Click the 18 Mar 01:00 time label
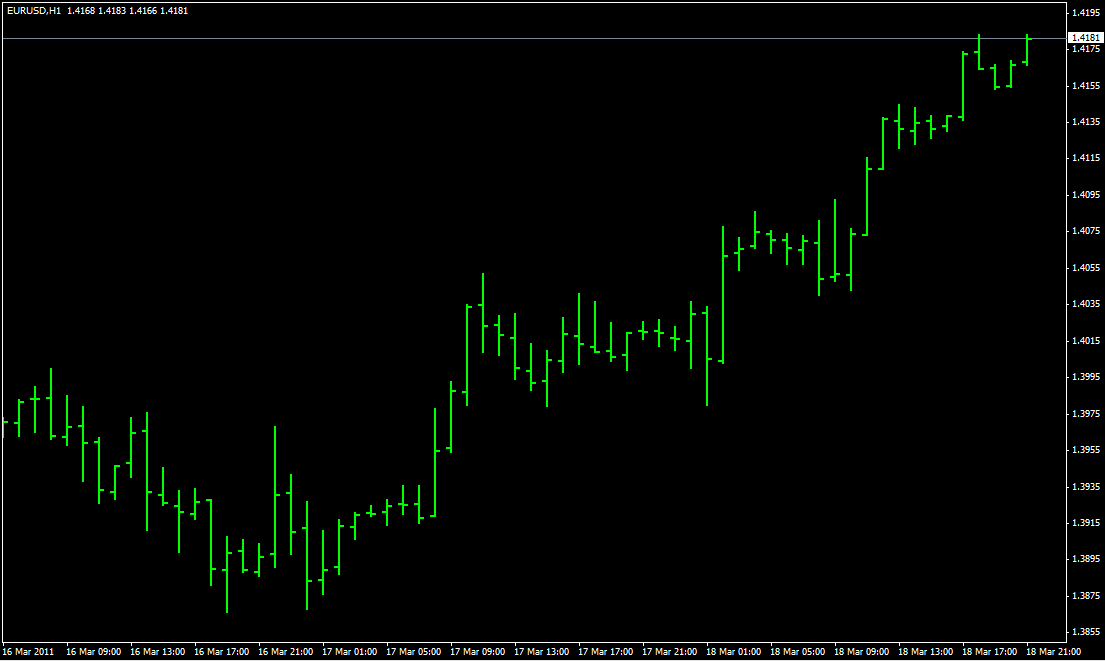This screenshot has width=1105, height=661. (x=734, y=652)
